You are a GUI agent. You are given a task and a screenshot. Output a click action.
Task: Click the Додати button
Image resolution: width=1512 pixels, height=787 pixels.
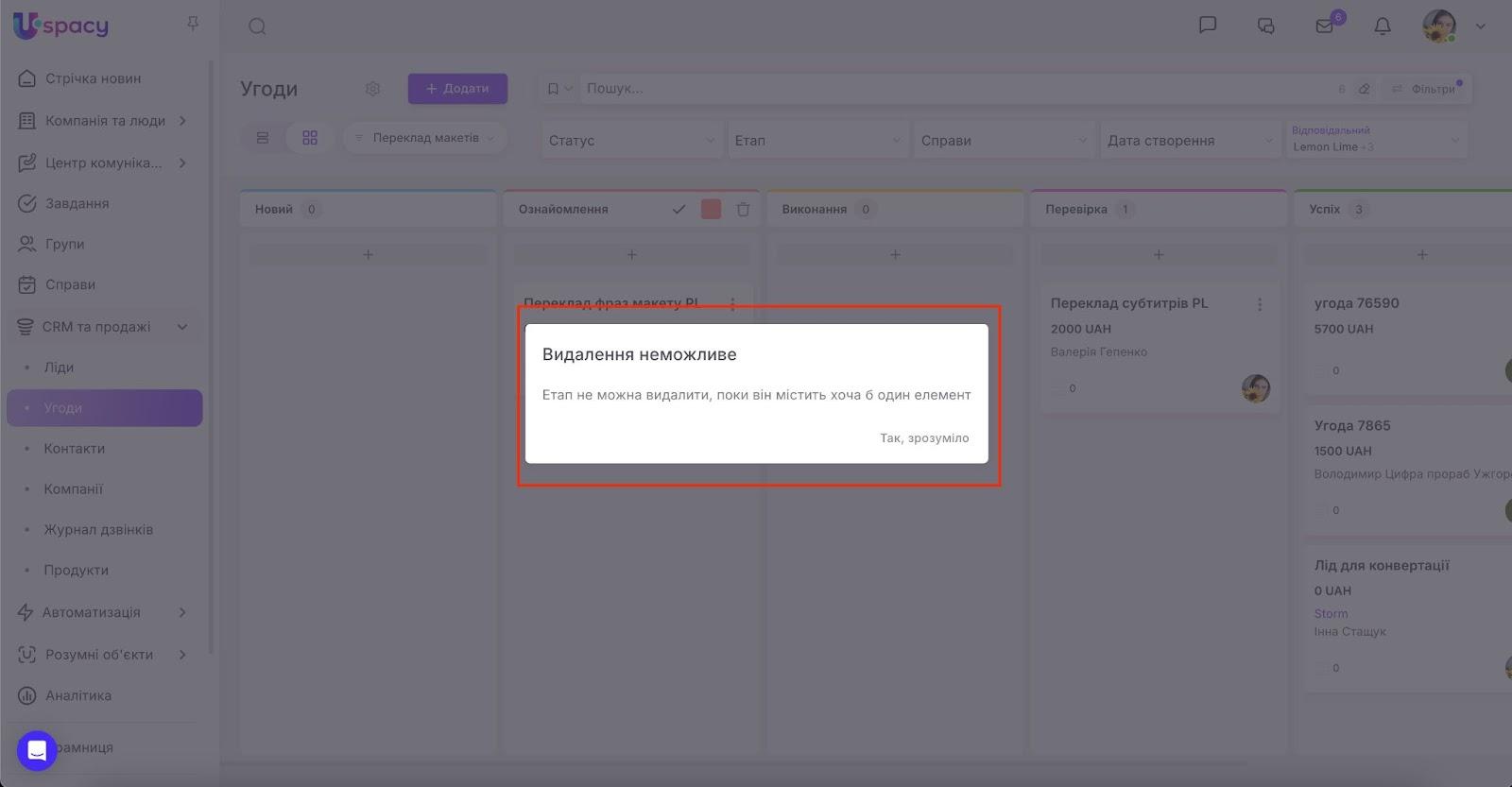(x=457, y=89)
